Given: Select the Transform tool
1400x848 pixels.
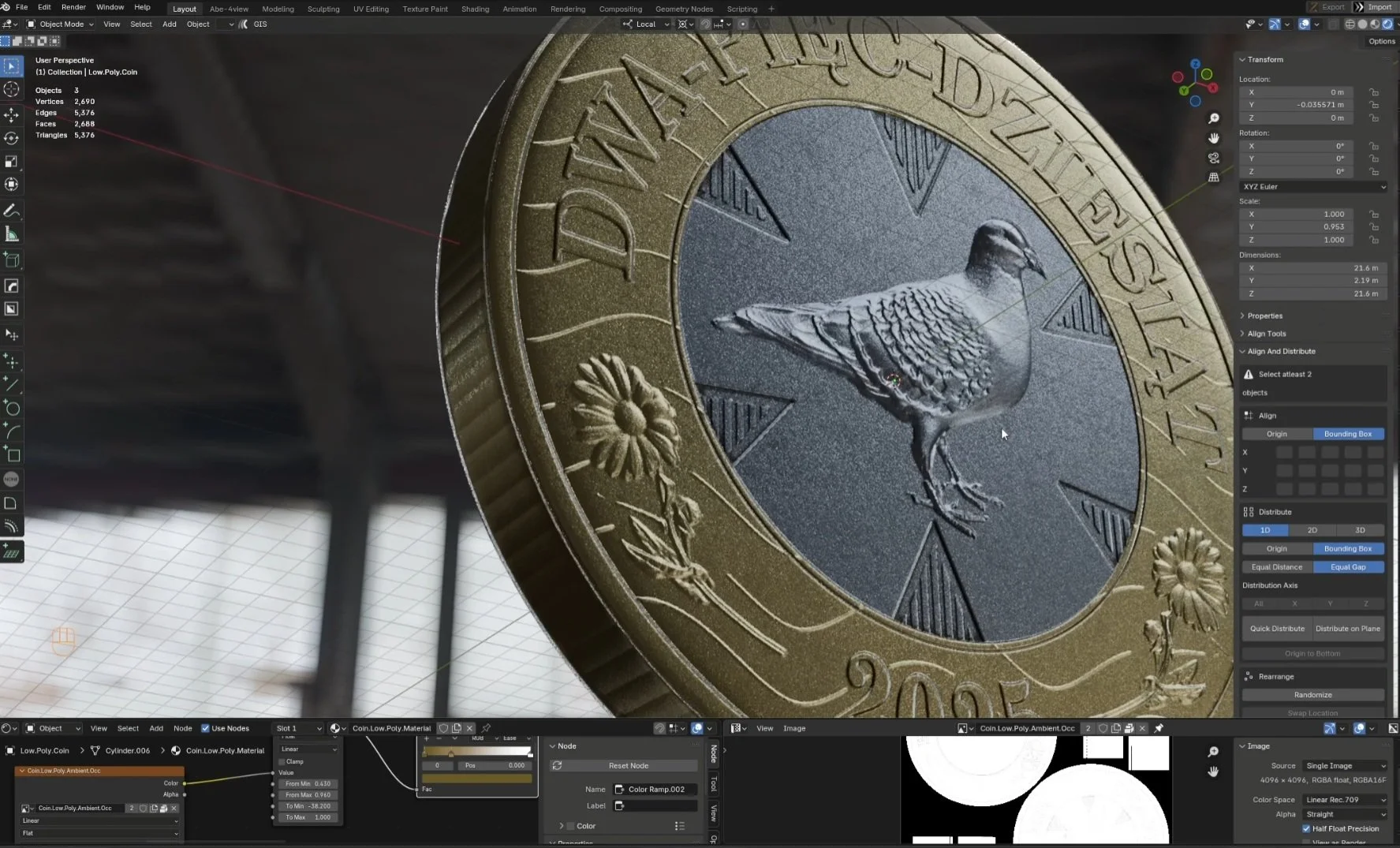Looking at the screenshot, I should (x=12, y=184).
